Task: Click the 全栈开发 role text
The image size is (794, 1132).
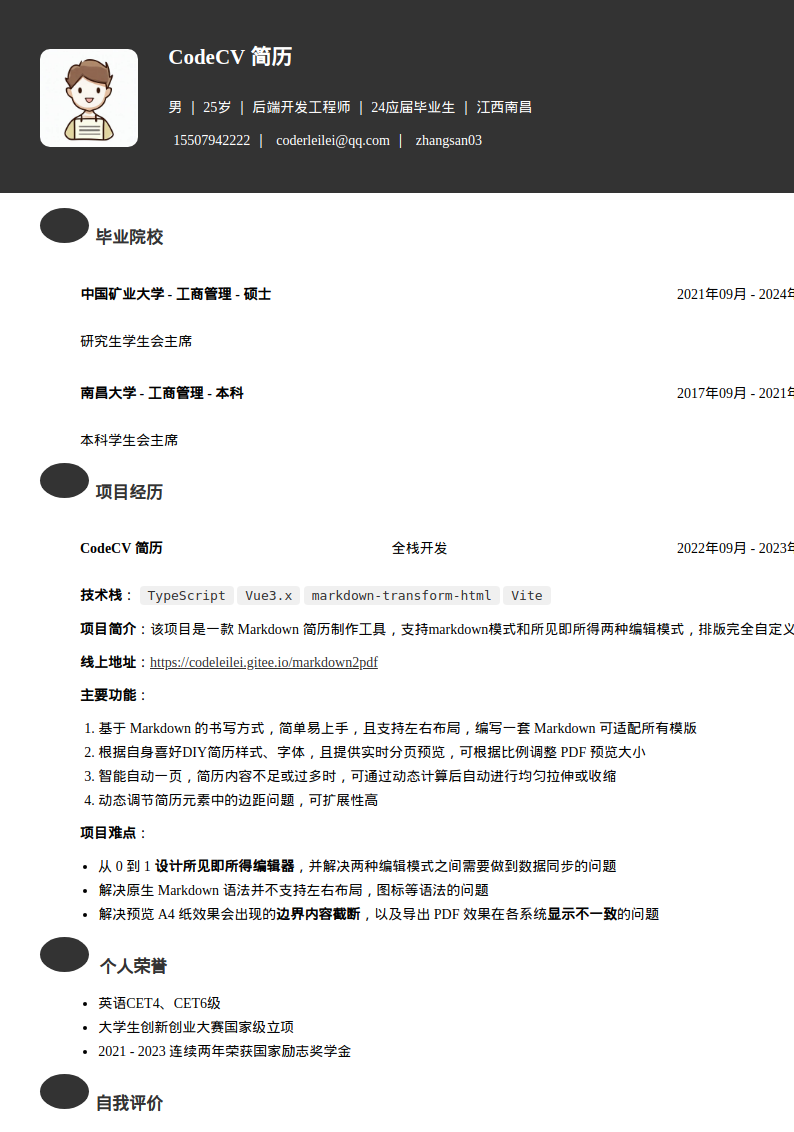Action: click(x=419, y=548)
